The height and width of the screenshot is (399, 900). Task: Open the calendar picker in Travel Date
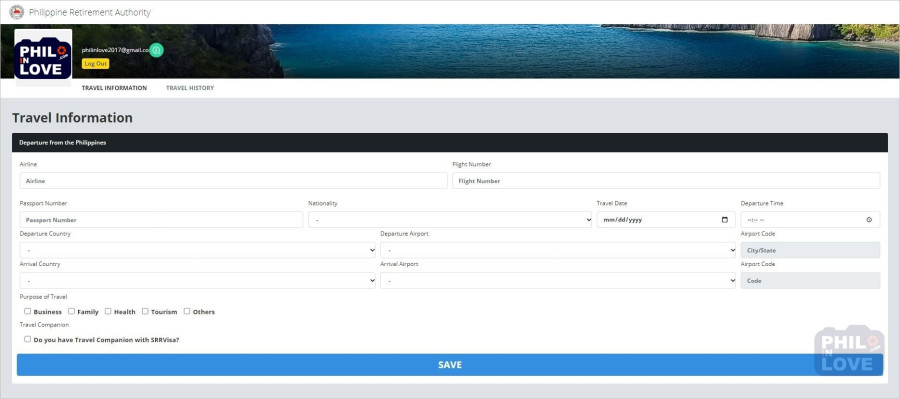click(724, 220)
